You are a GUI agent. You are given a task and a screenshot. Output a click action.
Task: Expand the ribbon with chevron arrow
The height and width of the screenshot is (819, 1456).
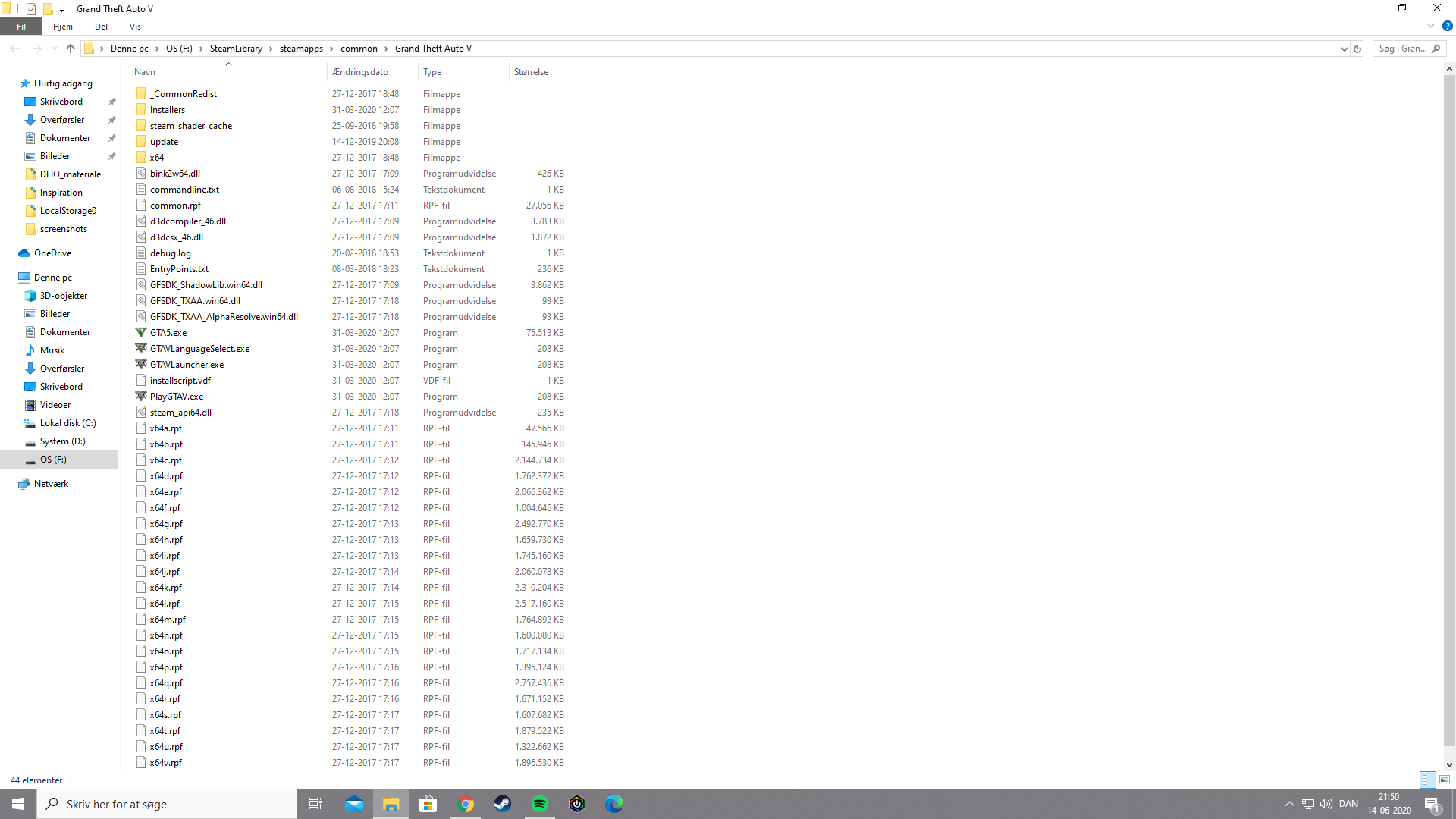1431,27
